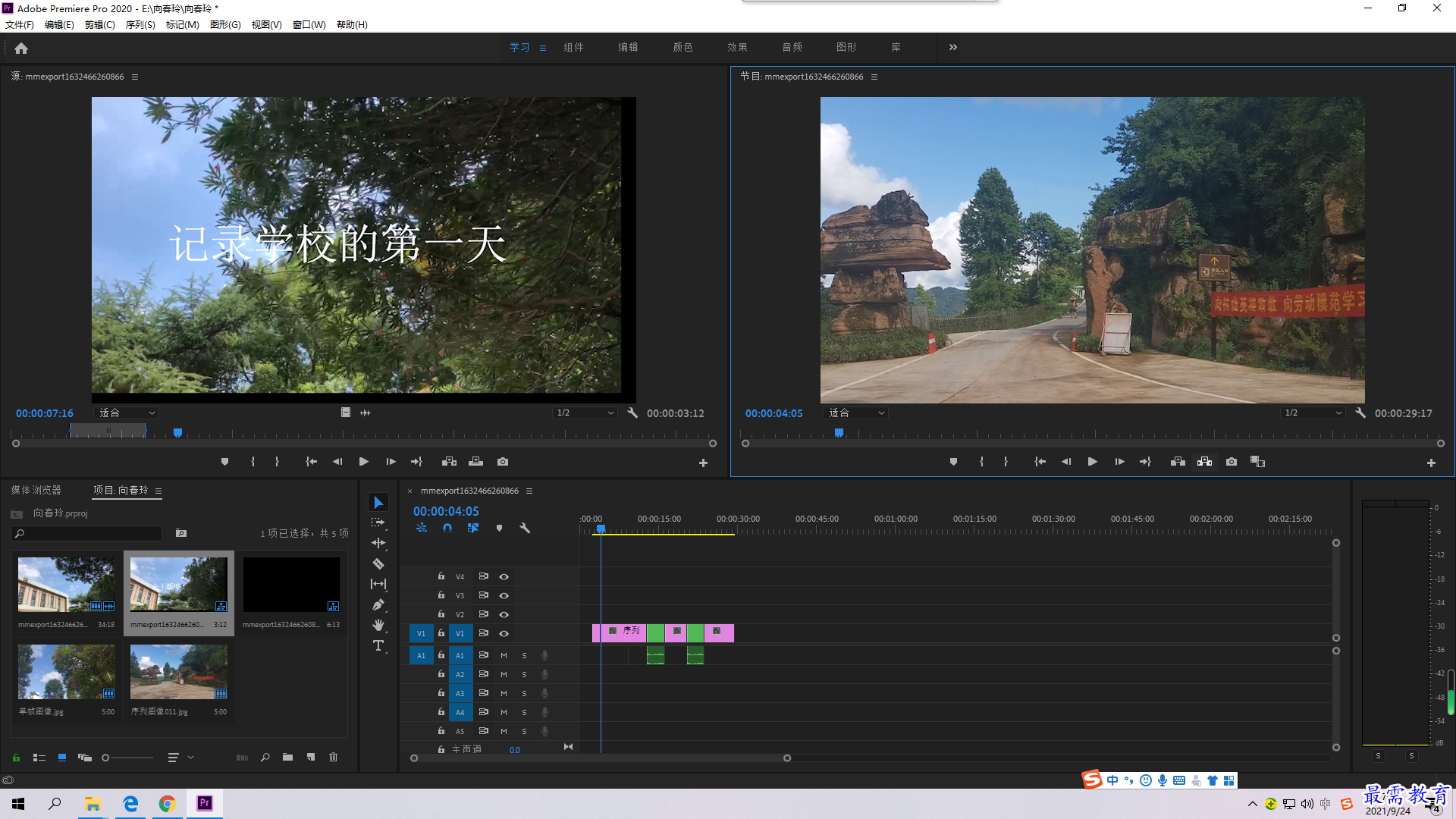Select the Hand tool
Screen dimensions: 1456x819
pos(378,625)
